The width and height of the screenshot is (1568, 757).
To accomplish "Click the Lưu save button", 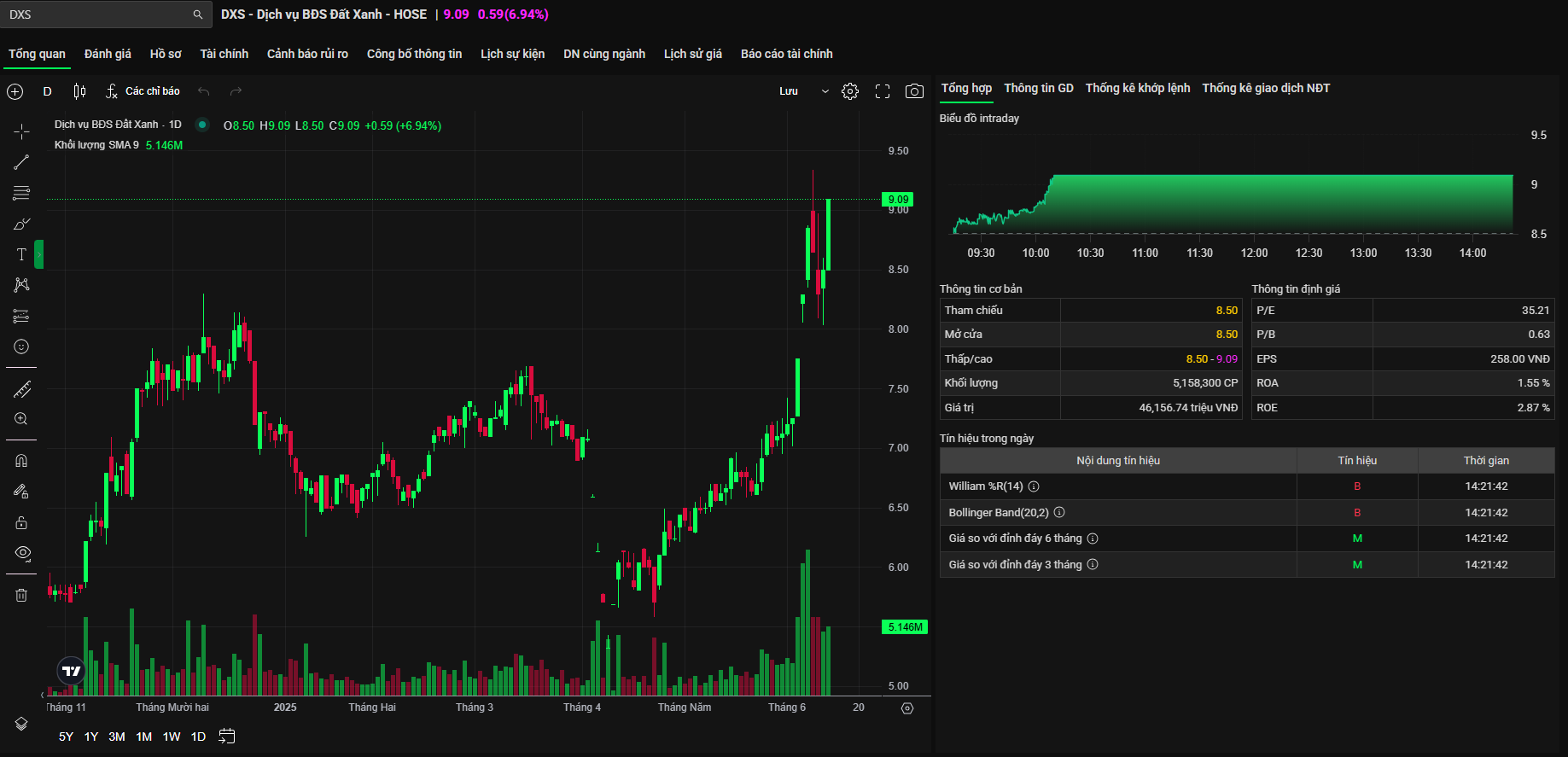I will coord(789,91).
